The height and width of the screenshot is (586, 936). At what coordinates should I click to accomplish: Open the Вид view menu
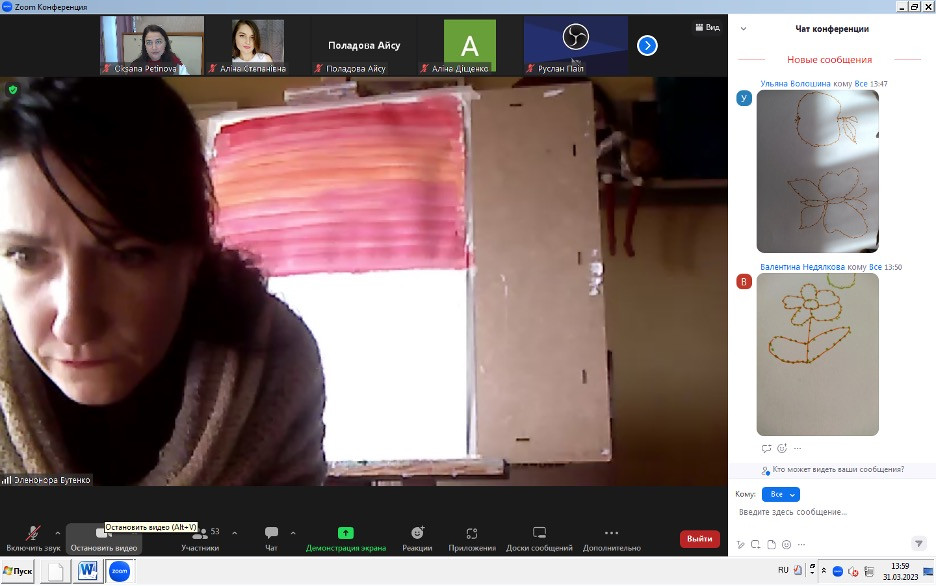706,28
